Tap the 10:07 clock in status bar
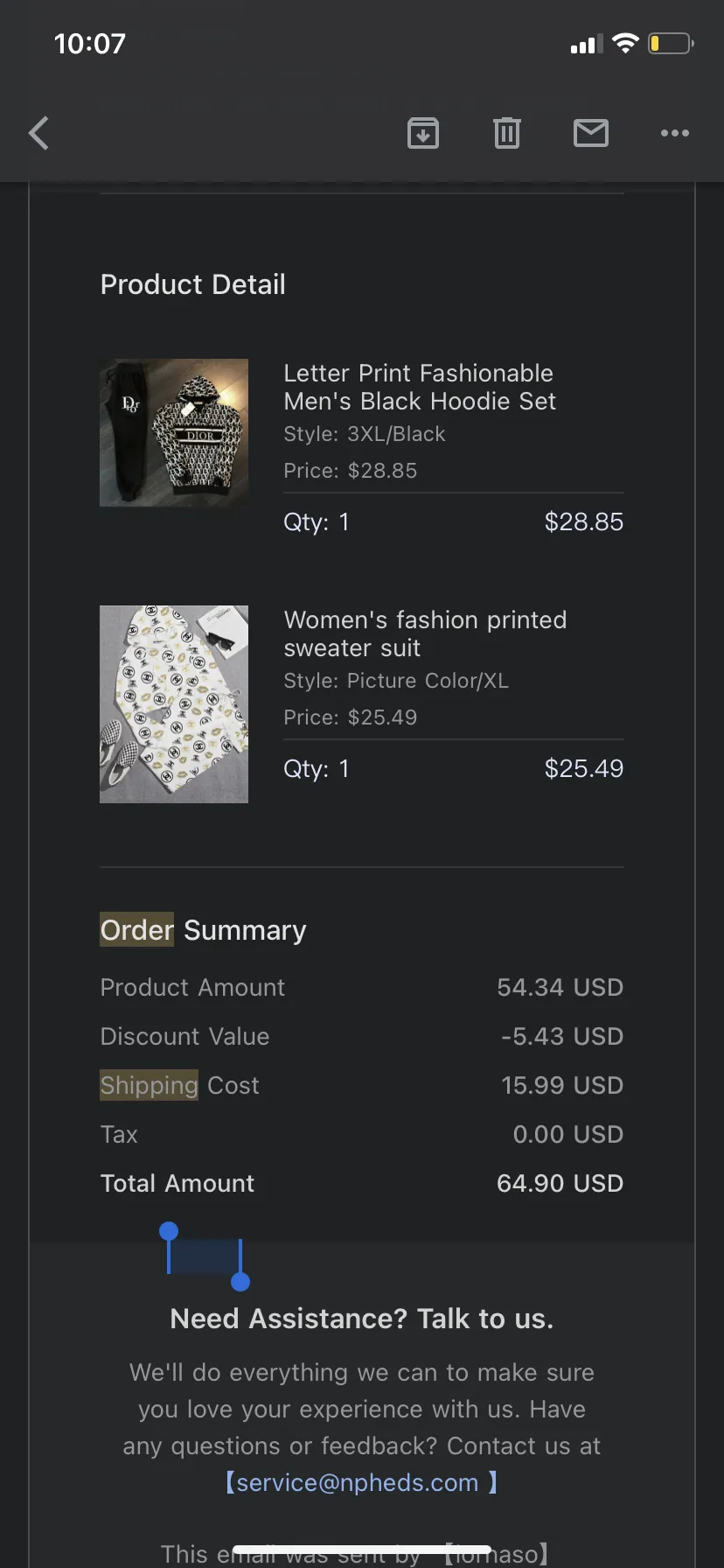724x1568 pixels. click(90, 44)
